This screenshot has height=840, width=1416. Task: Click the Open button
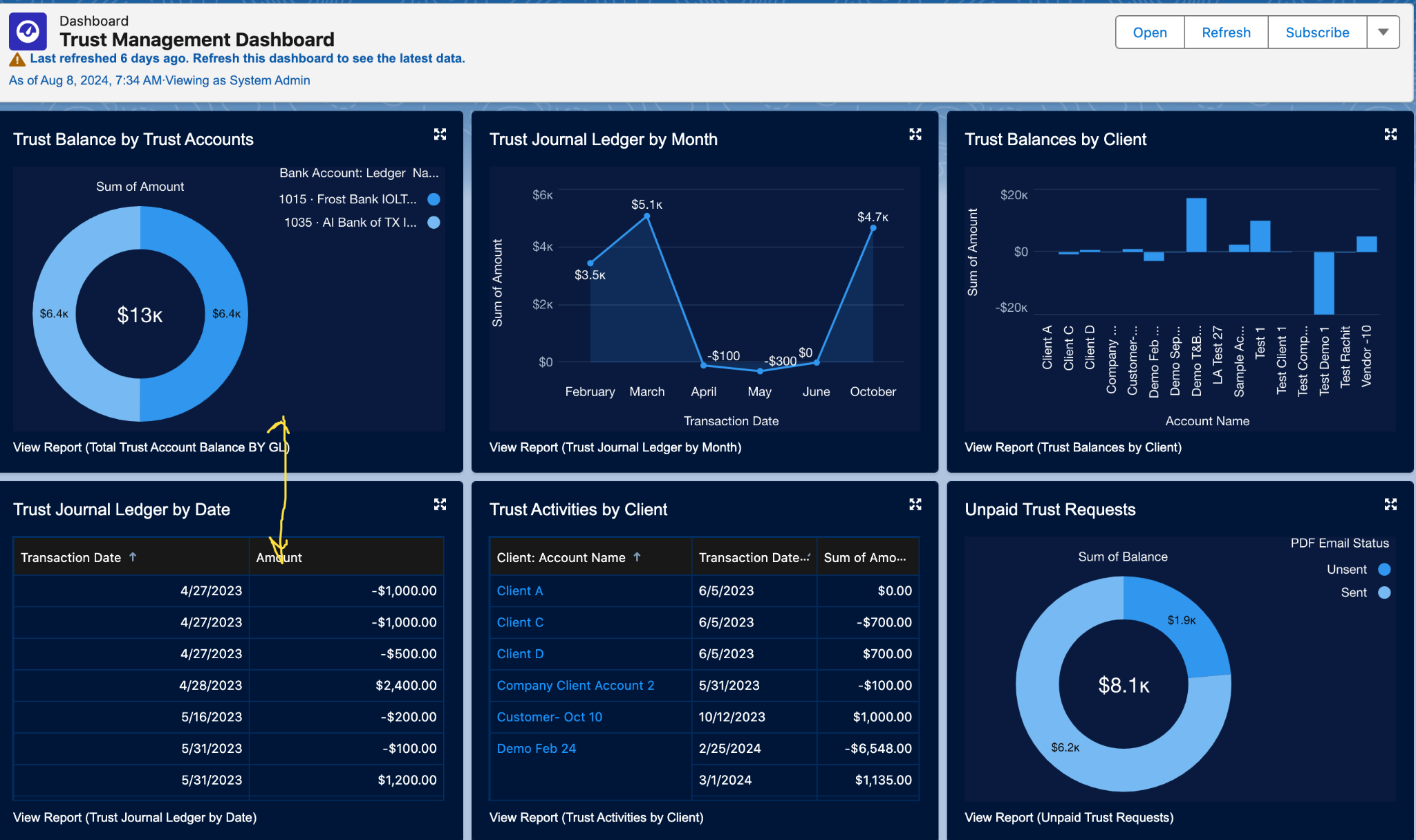coord(1150,32)
